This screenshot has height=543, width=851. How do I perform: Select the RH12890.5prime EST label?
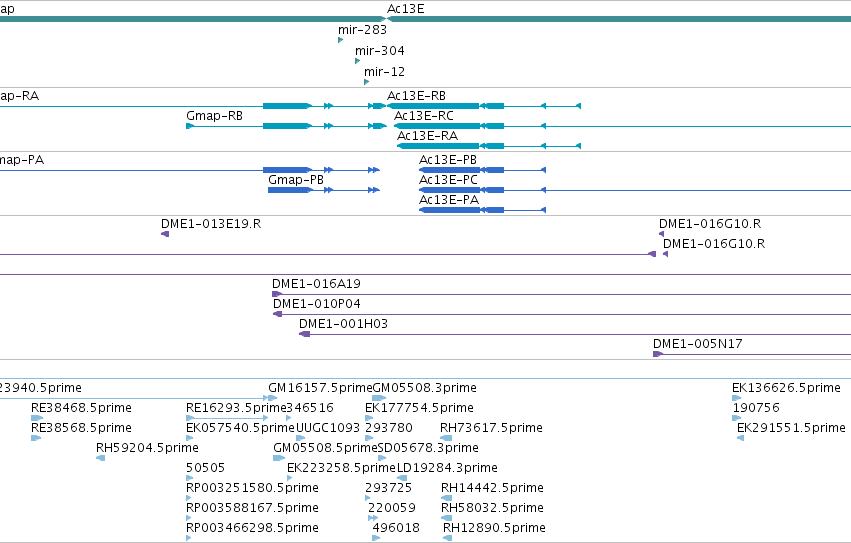[x=494, y=529]
